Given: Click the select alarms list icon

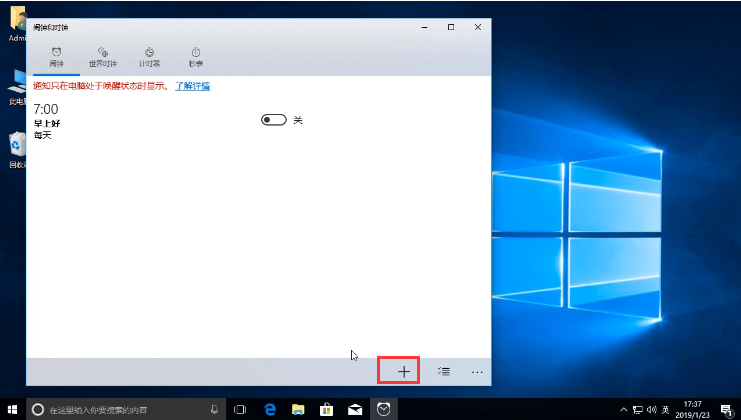Looking at the screenshot, I should pos(444,371).
